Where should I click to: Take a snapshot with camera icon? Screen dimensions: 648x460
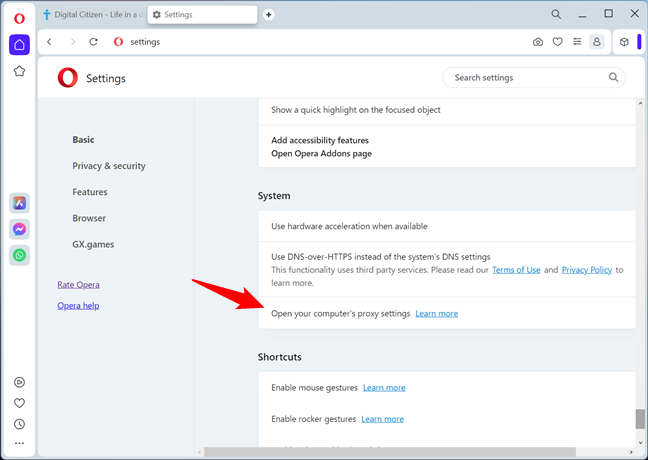pyautogui.click(x=538, y=42)
